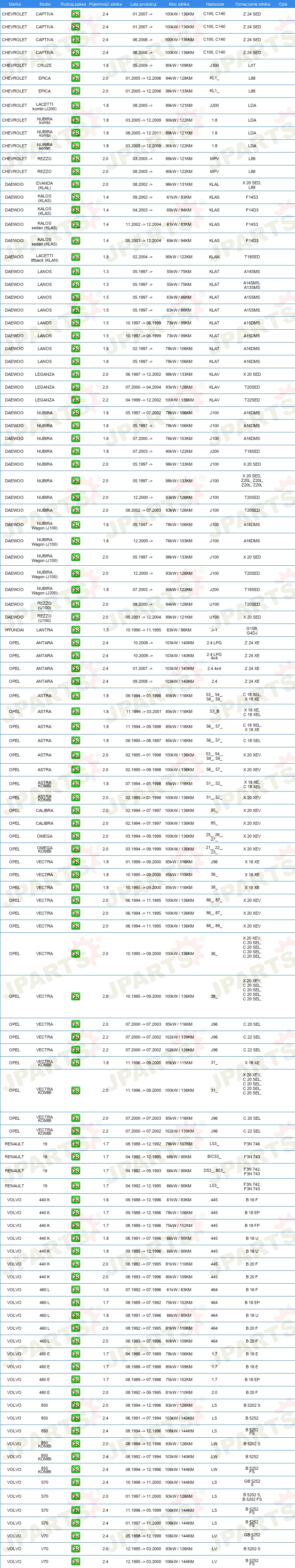Click fuel icon in HYUNDAI LANTRA row
This screenshot has width=295, height=1568.
click(x=75, y=630)
